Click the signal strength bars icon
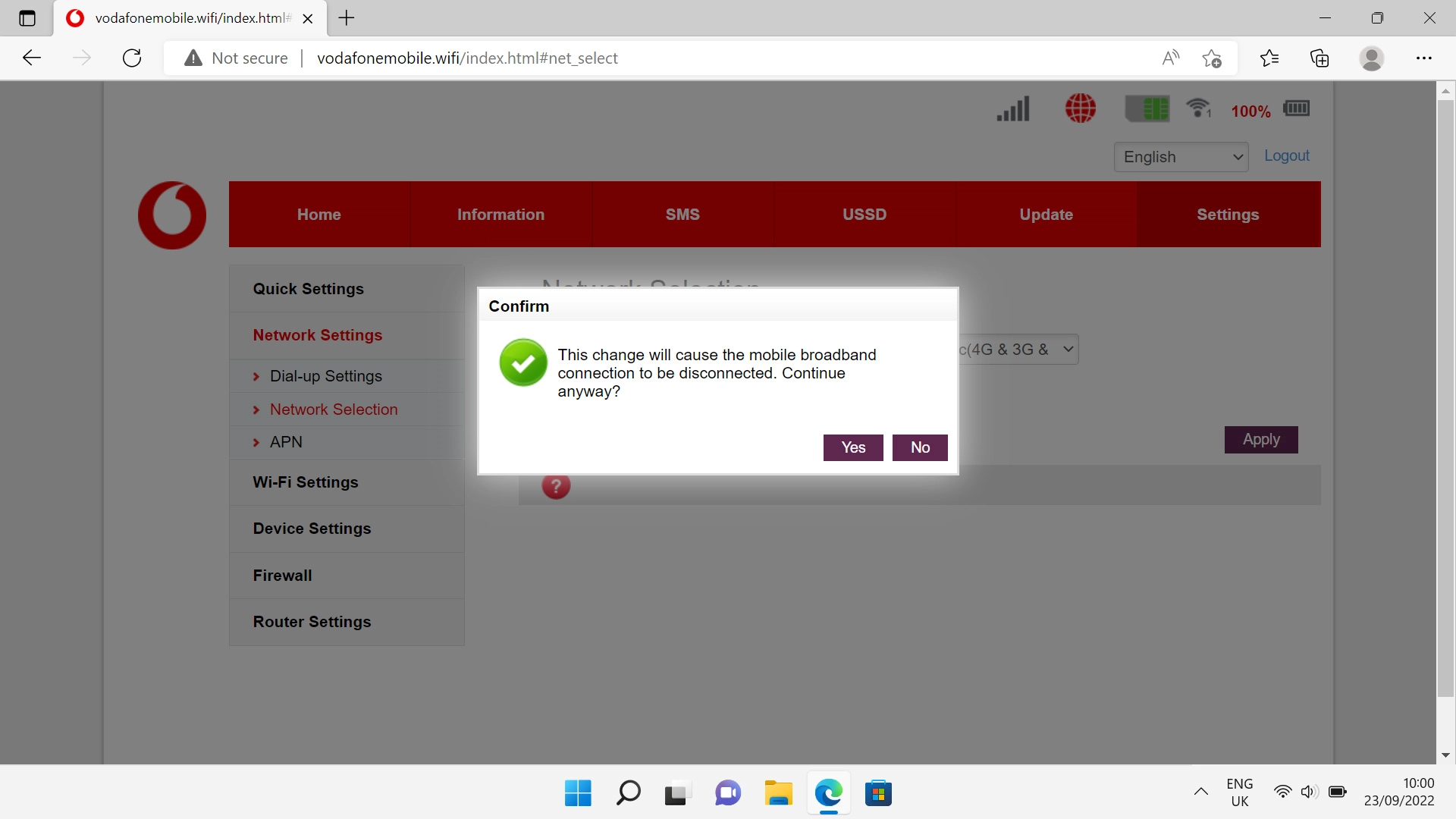 [x=1013, y=108]
